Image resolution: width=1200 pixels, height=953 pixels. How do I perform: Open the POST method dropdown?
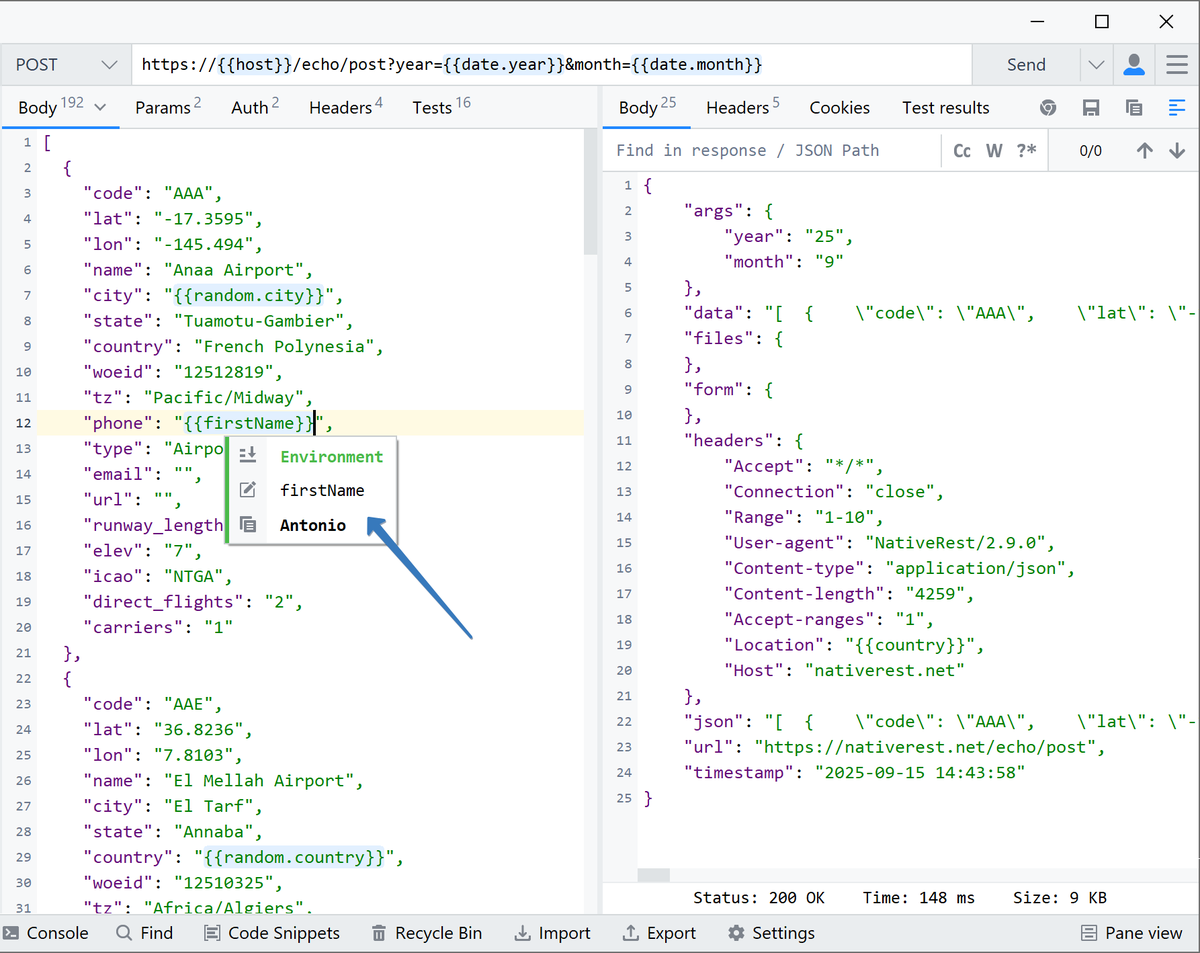click(x=66, y=65)
